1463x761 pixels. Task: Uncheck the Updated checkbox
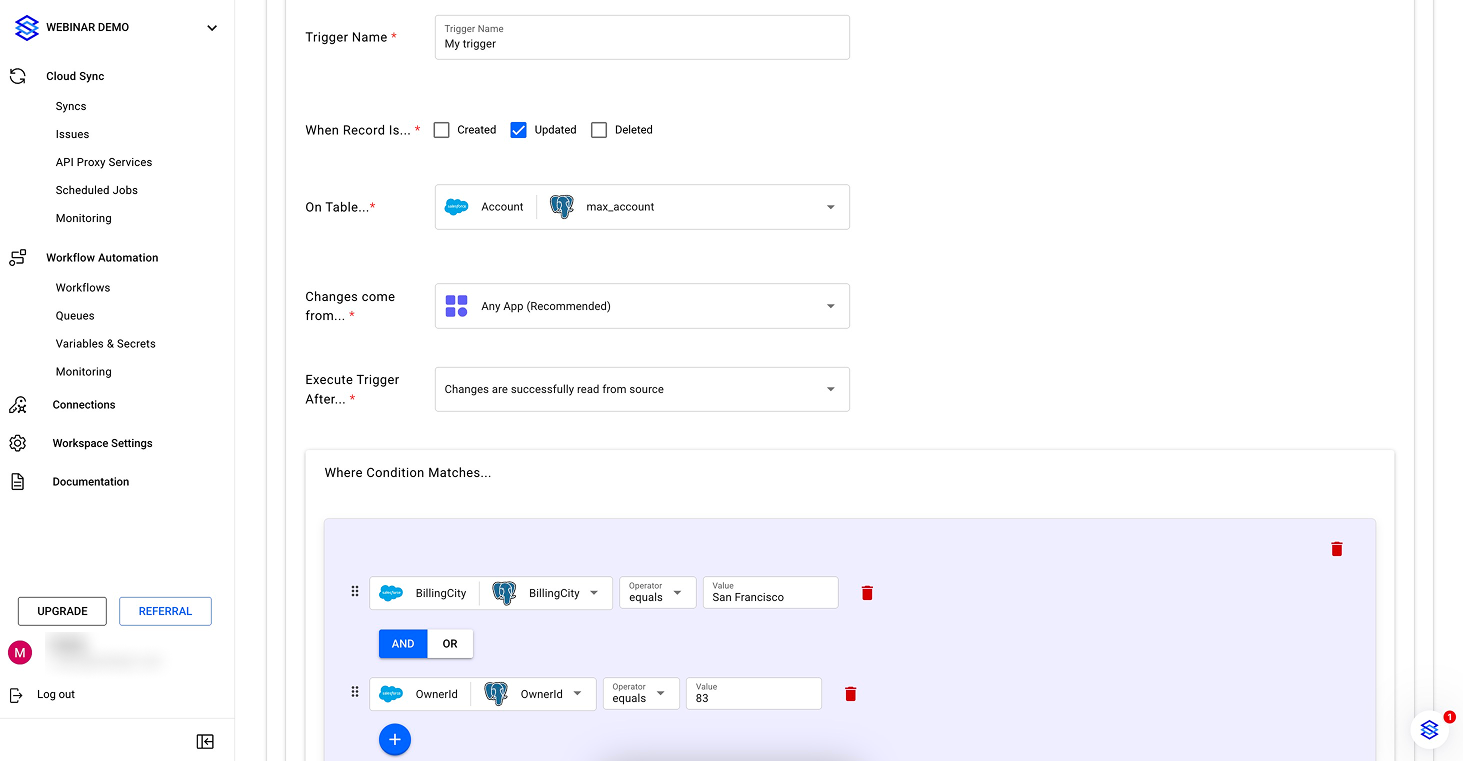coord(518,130)
